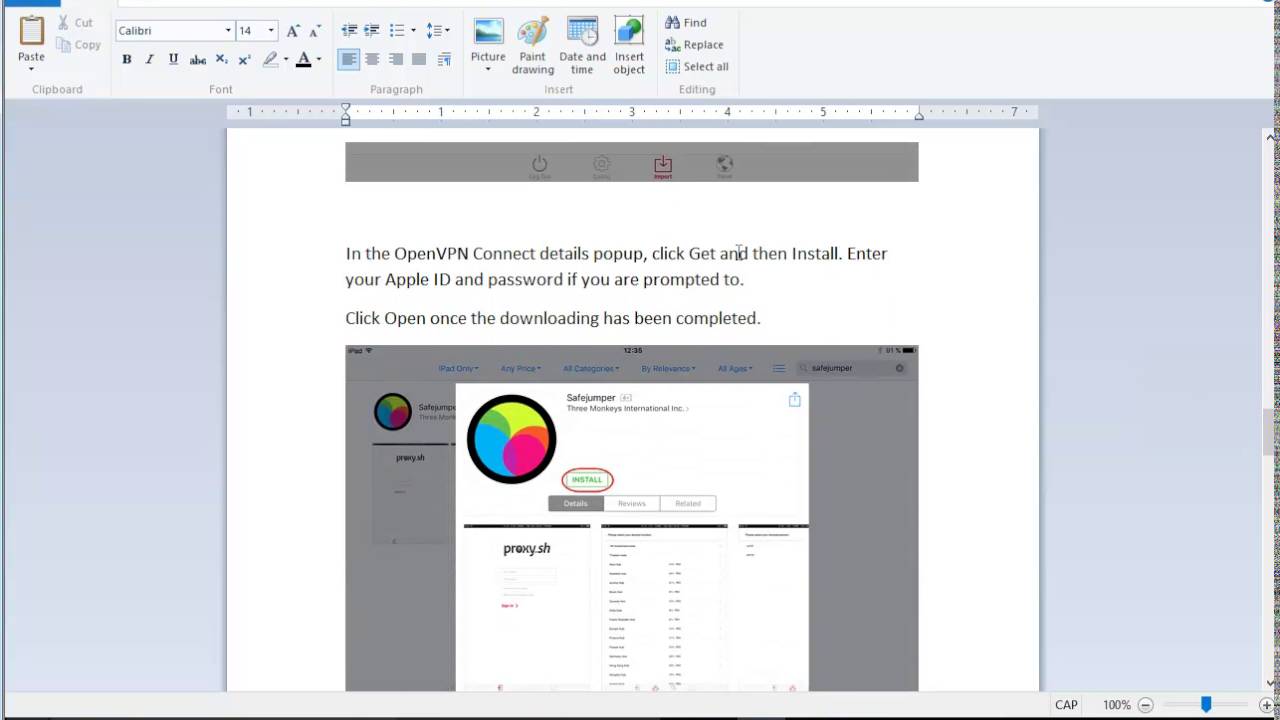Grow the font size
Viewport: 1280px width, 720px height.
tap(293, 31)
